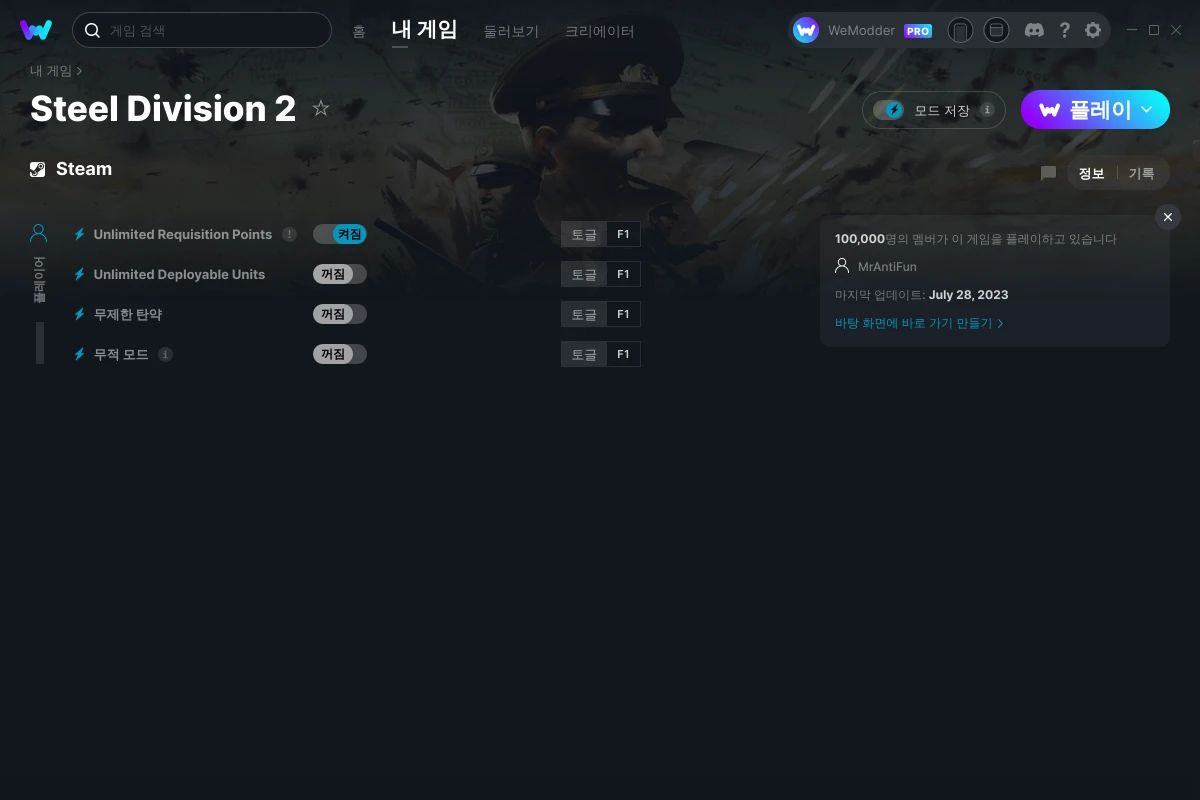The width and height of the screenshot is (1200, 800).
Task: Enable Unlimited Deployable Units toggle
Action: click(x=340, y=274)
